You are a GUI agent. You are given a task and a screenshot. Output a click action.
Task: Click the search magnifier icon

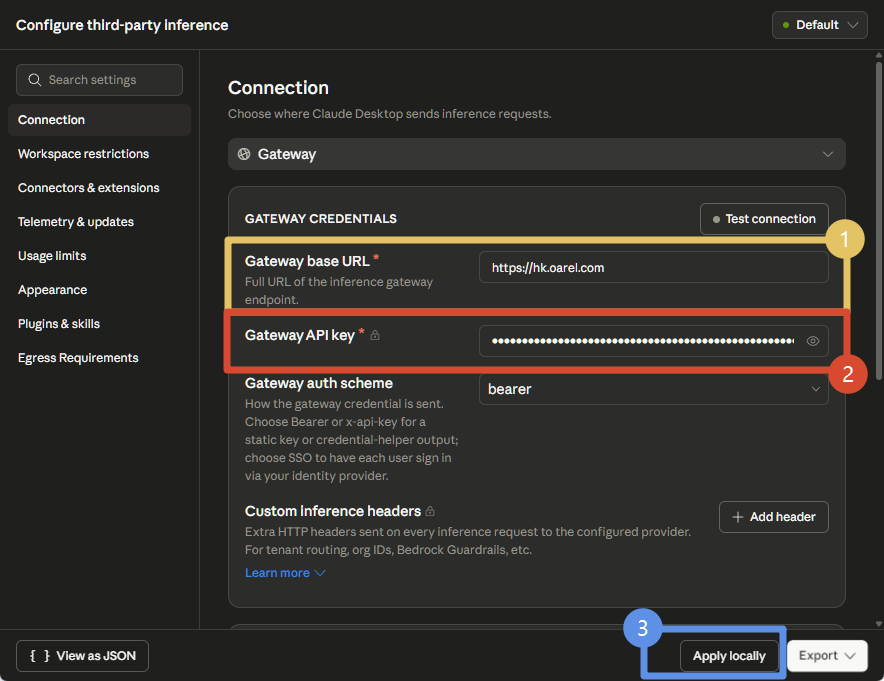click(34, 80)
